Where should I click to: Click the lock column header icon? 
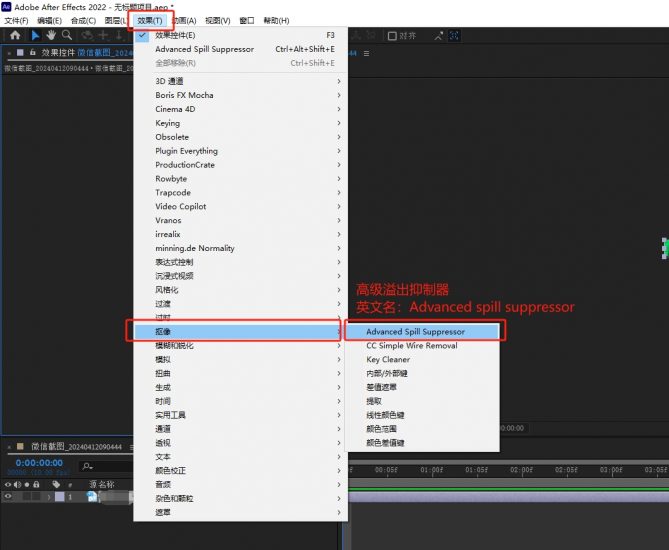[36, 484]
